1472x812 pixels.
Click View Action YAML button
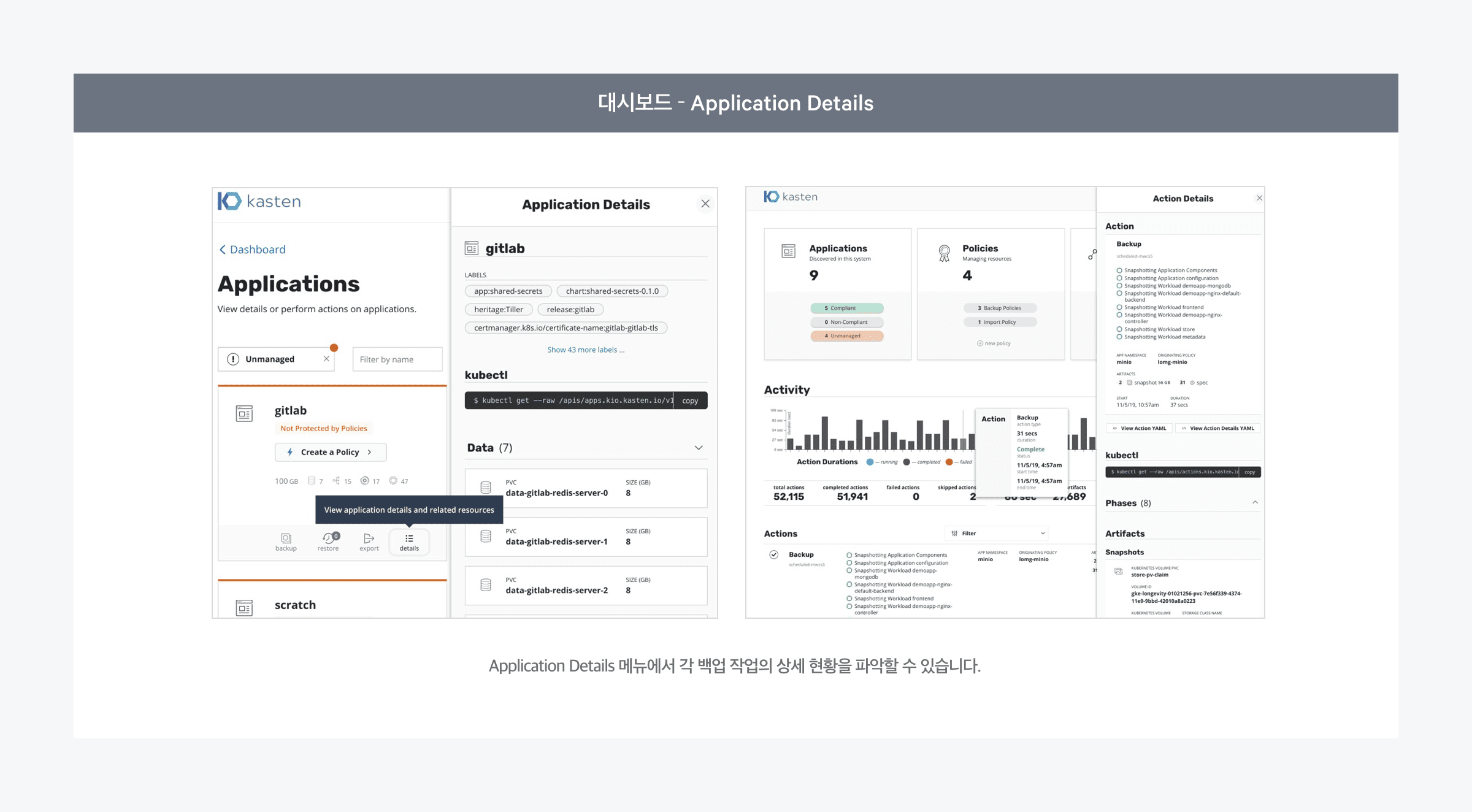click(1140, 428)
